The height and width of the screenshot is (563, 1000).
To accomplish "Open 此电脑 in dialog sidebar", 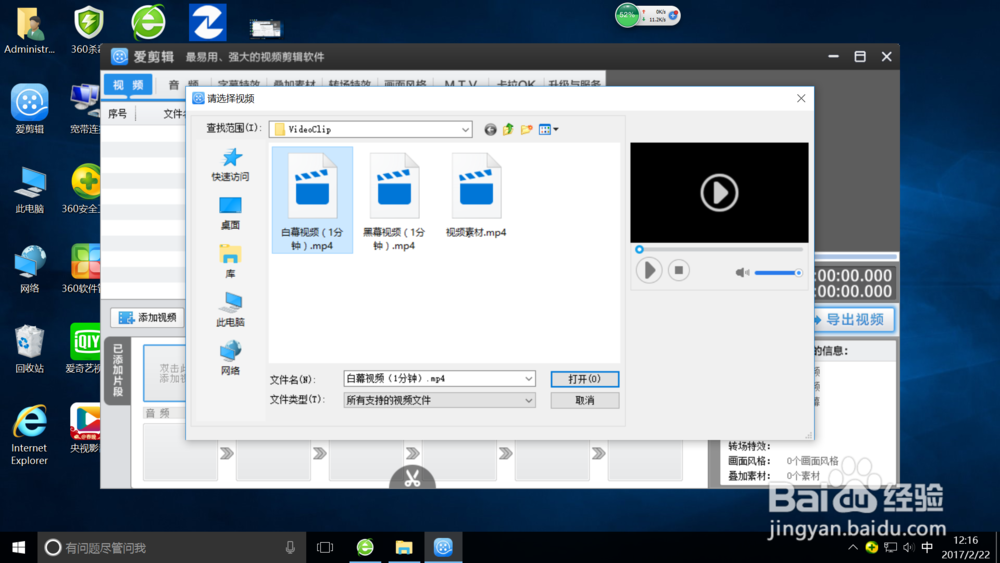I will 230,310.
